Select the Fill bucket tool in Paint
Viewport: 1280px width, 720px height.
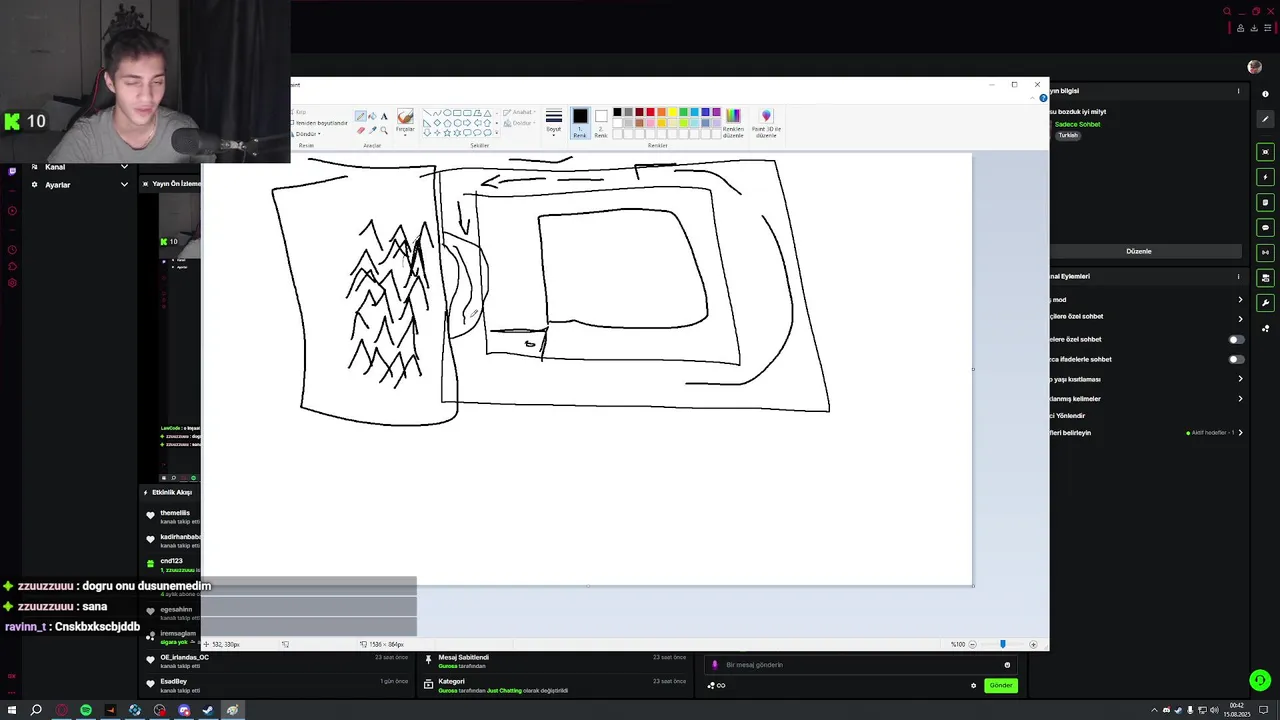pyautogui.click(x=373, y=117)
